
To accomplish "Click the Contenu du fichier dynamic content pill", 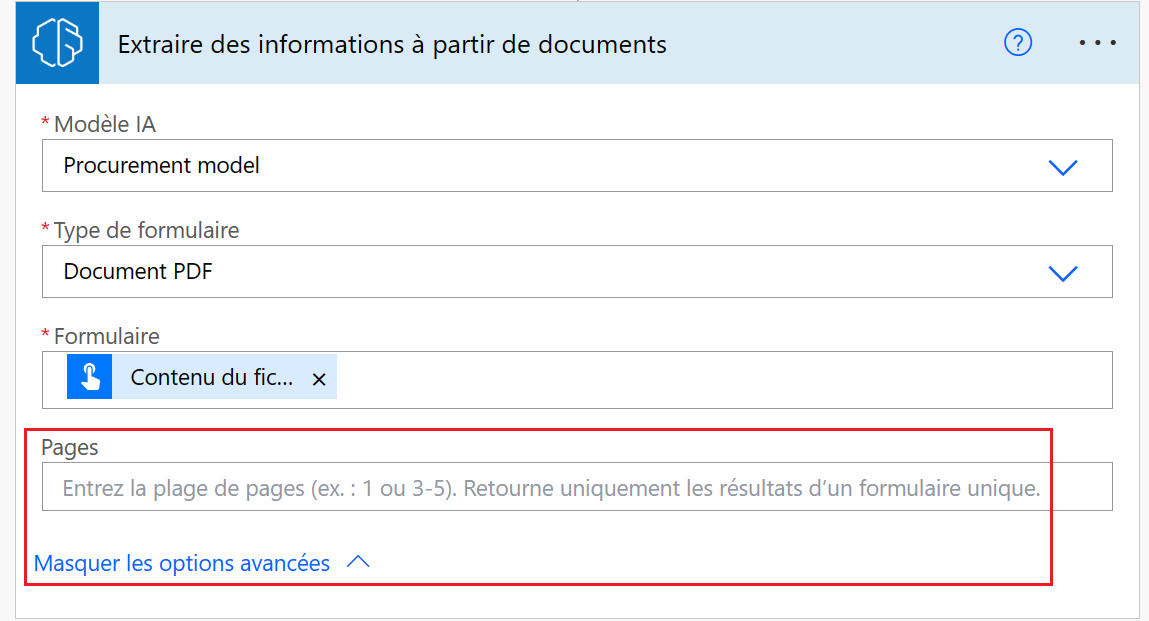I will (200, 377).
